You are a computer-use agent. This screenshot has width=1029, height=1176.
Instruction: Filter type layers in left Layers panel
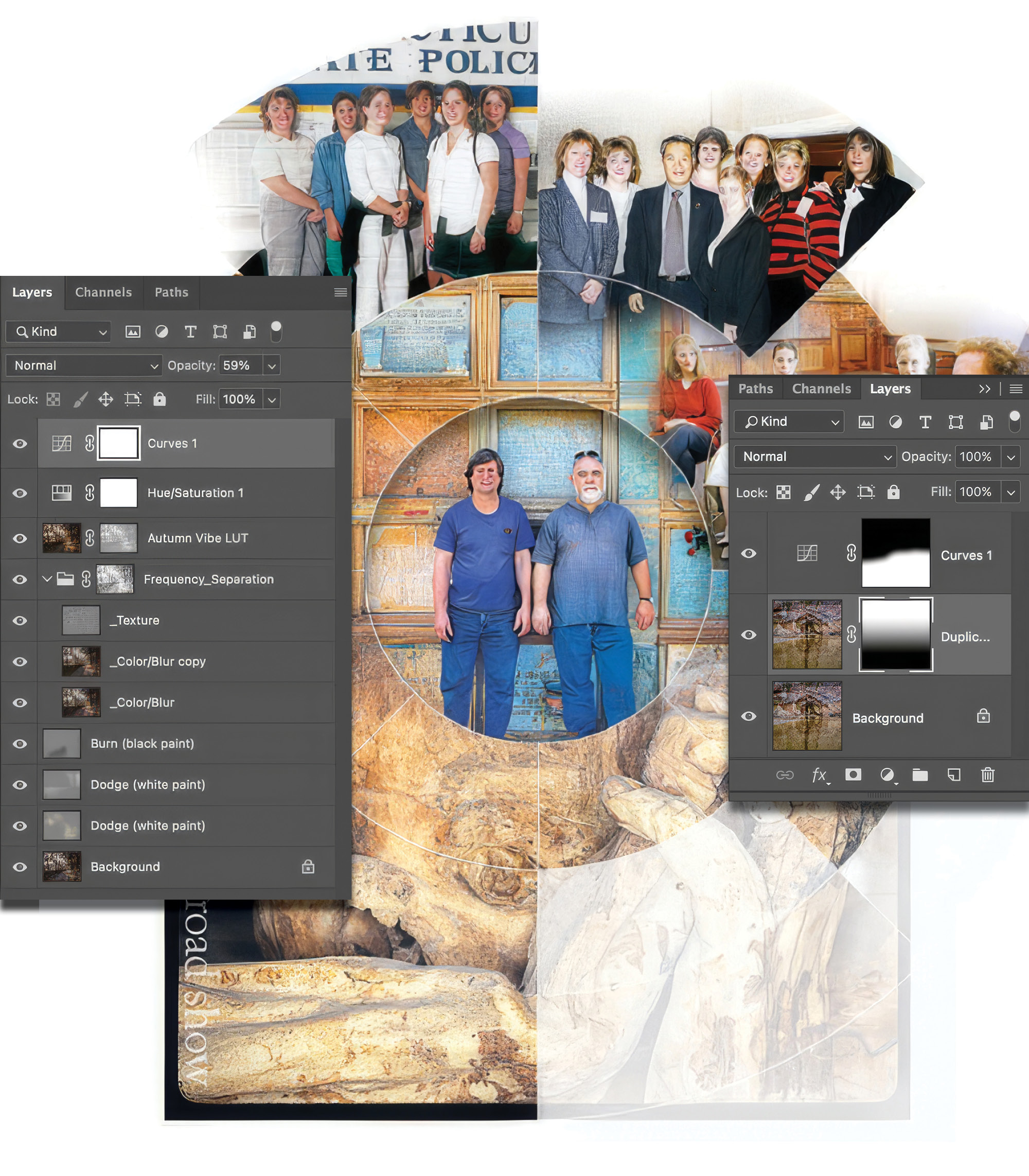pyautogui.click(x=191, y=331)
